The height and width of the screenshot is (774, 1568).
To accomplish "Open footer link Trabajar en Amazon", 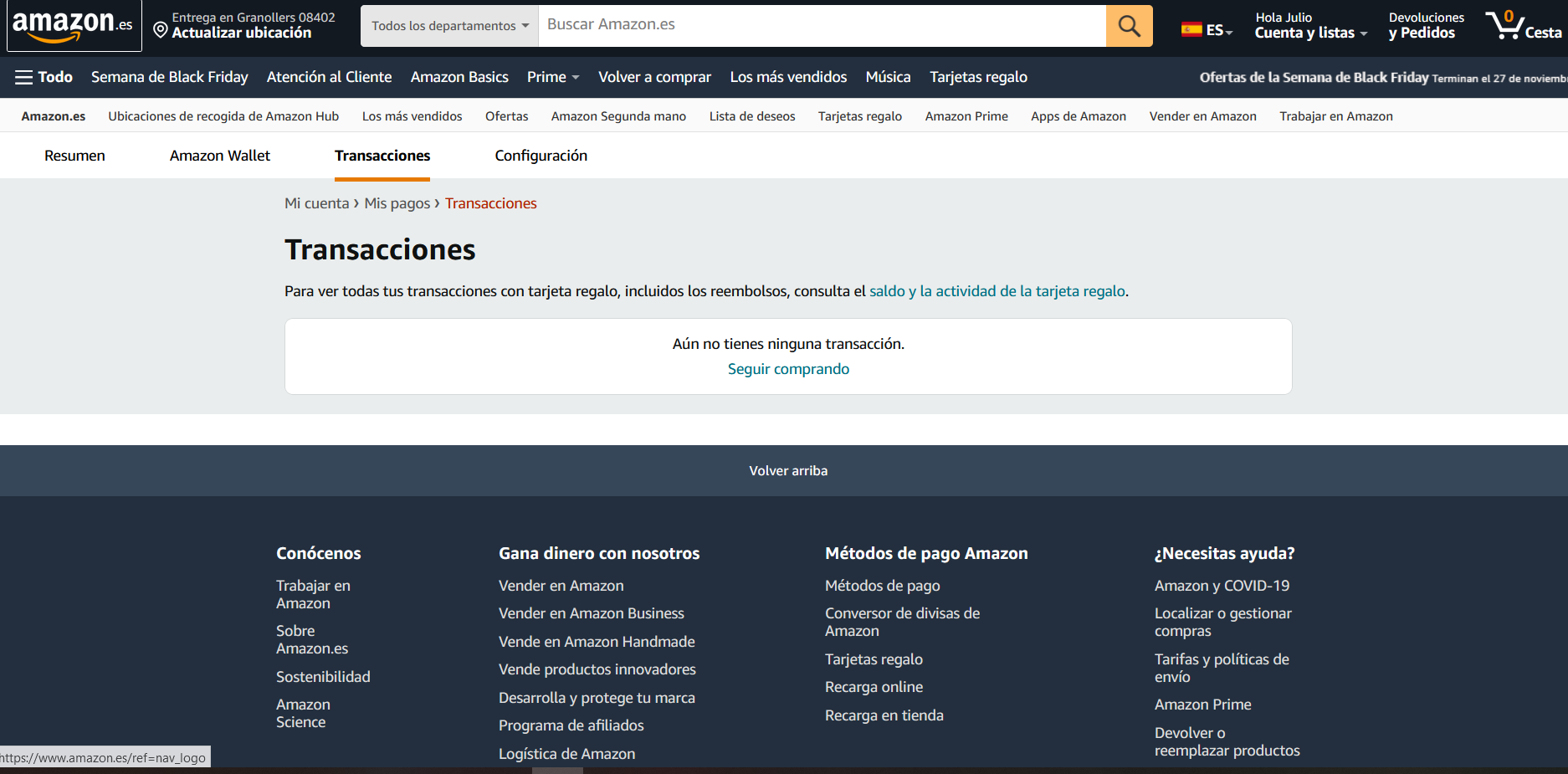I will point(313,594).
